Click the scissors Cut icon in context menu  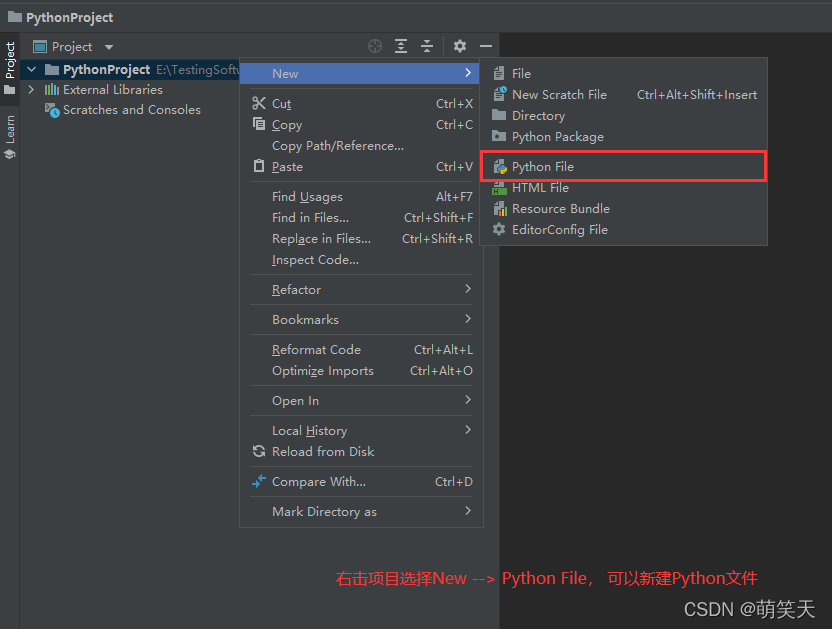(259, 103)
